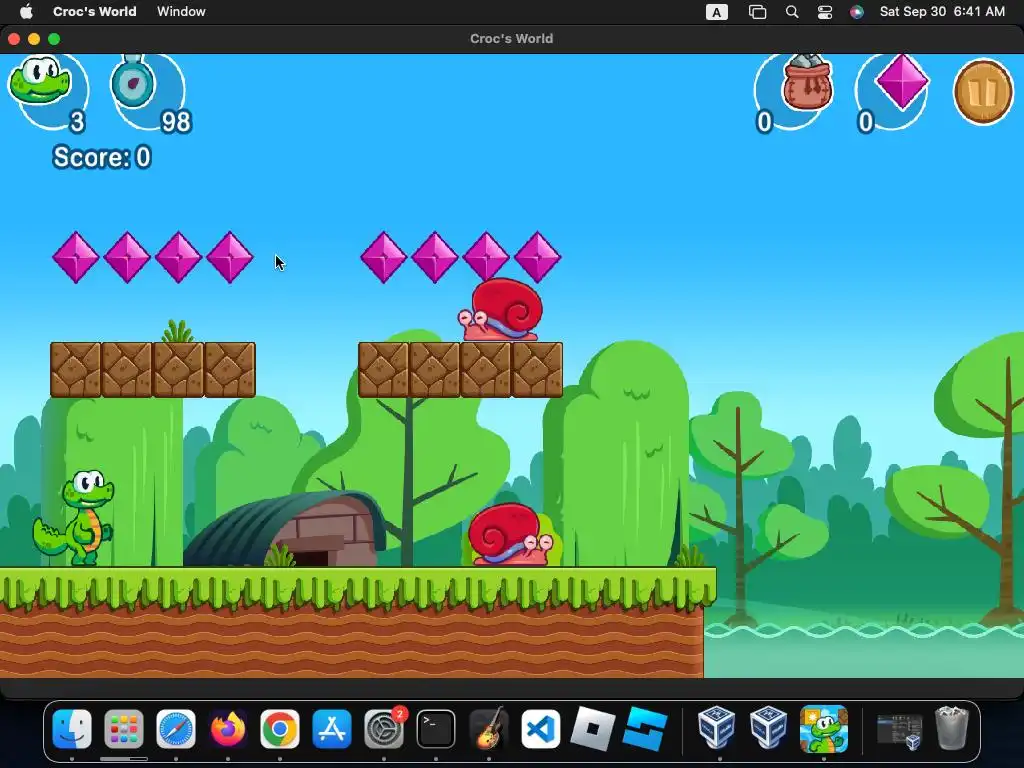Open the Window menu

point(181,12)
